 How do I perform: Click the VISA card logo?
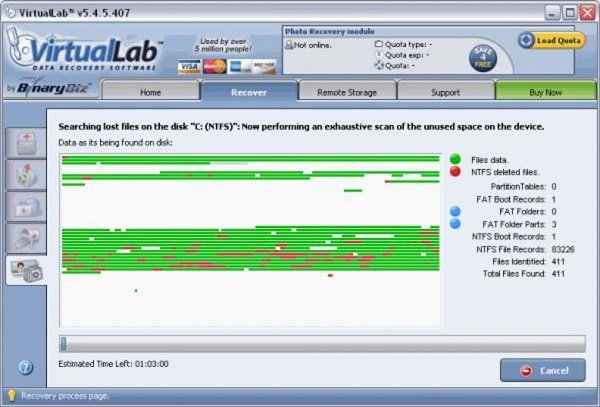click(x=189, y=67)
